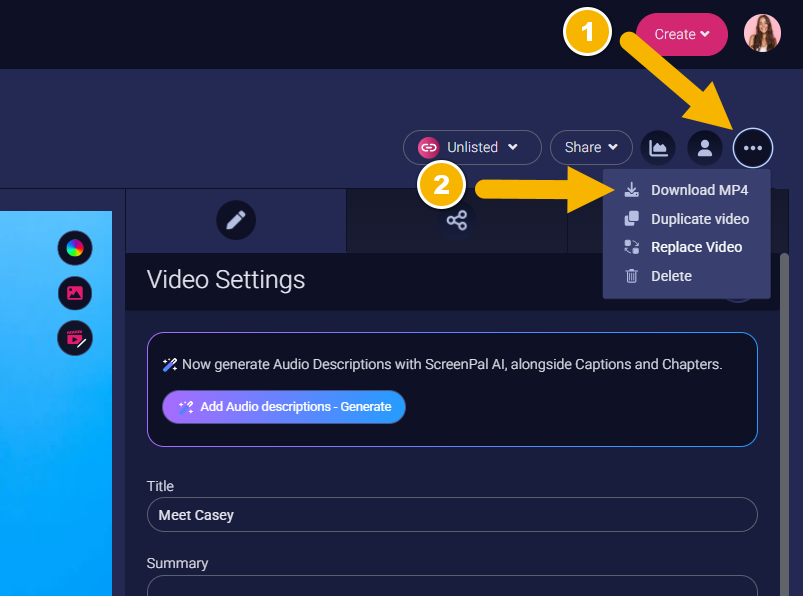
Task: Click the viewer person icon button
Action: point(704,148)
